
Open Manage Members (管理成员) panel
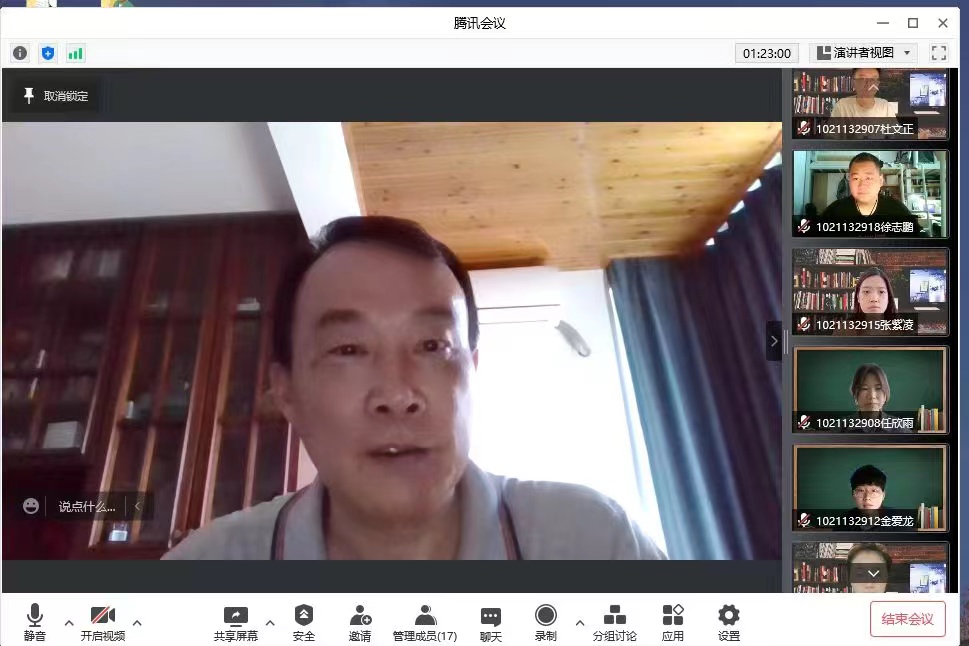tap(425, 622)
